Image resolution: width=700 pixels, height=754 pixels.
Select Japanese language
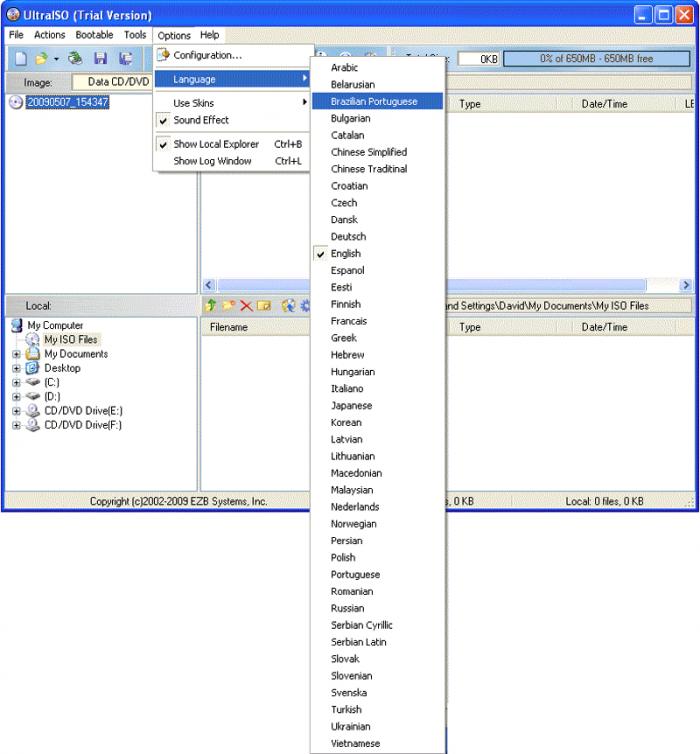(x=377, y=405)
